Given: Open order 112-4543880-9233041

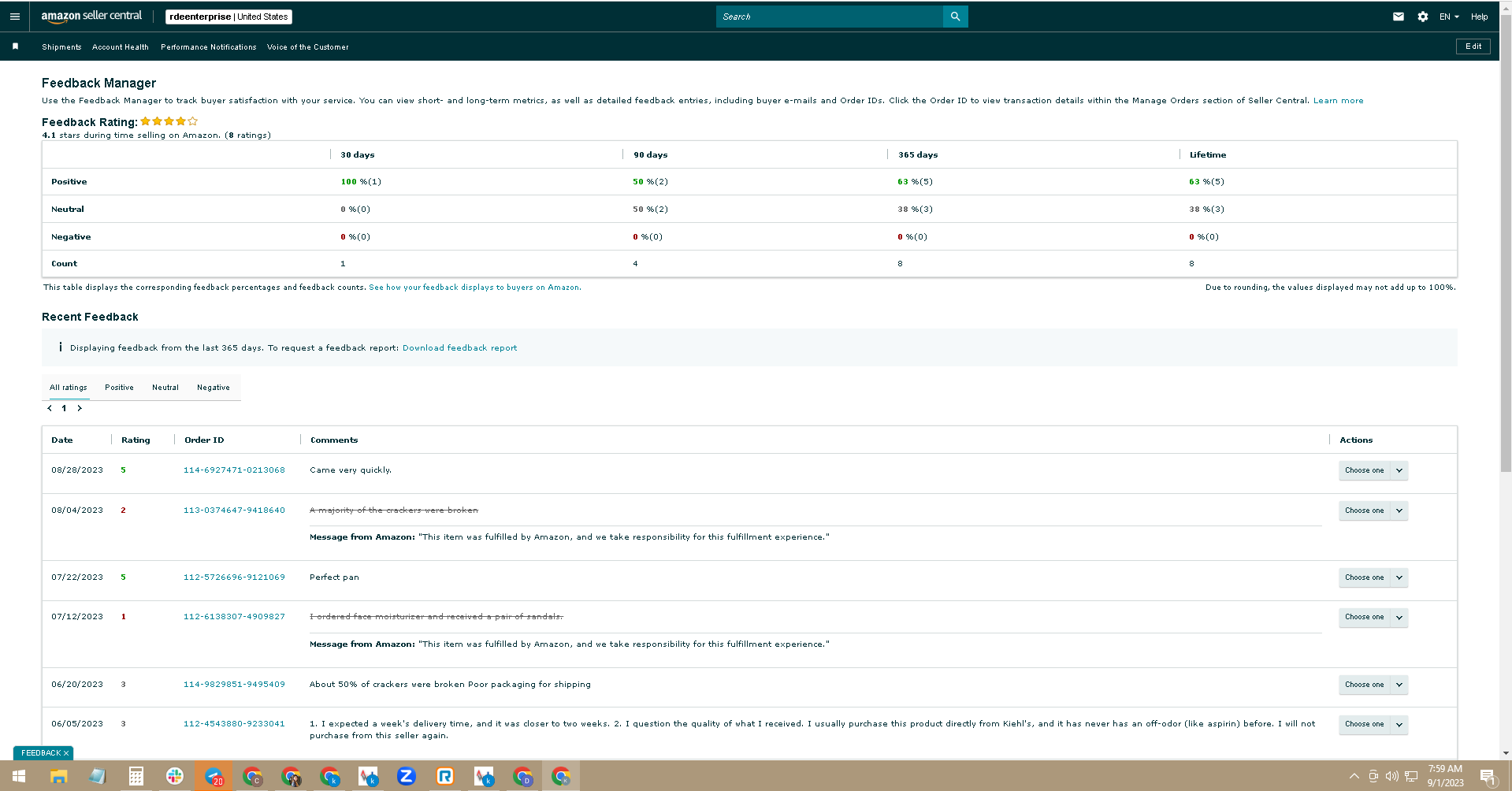Looking at the screenshot, I should (x=234, y=724).
